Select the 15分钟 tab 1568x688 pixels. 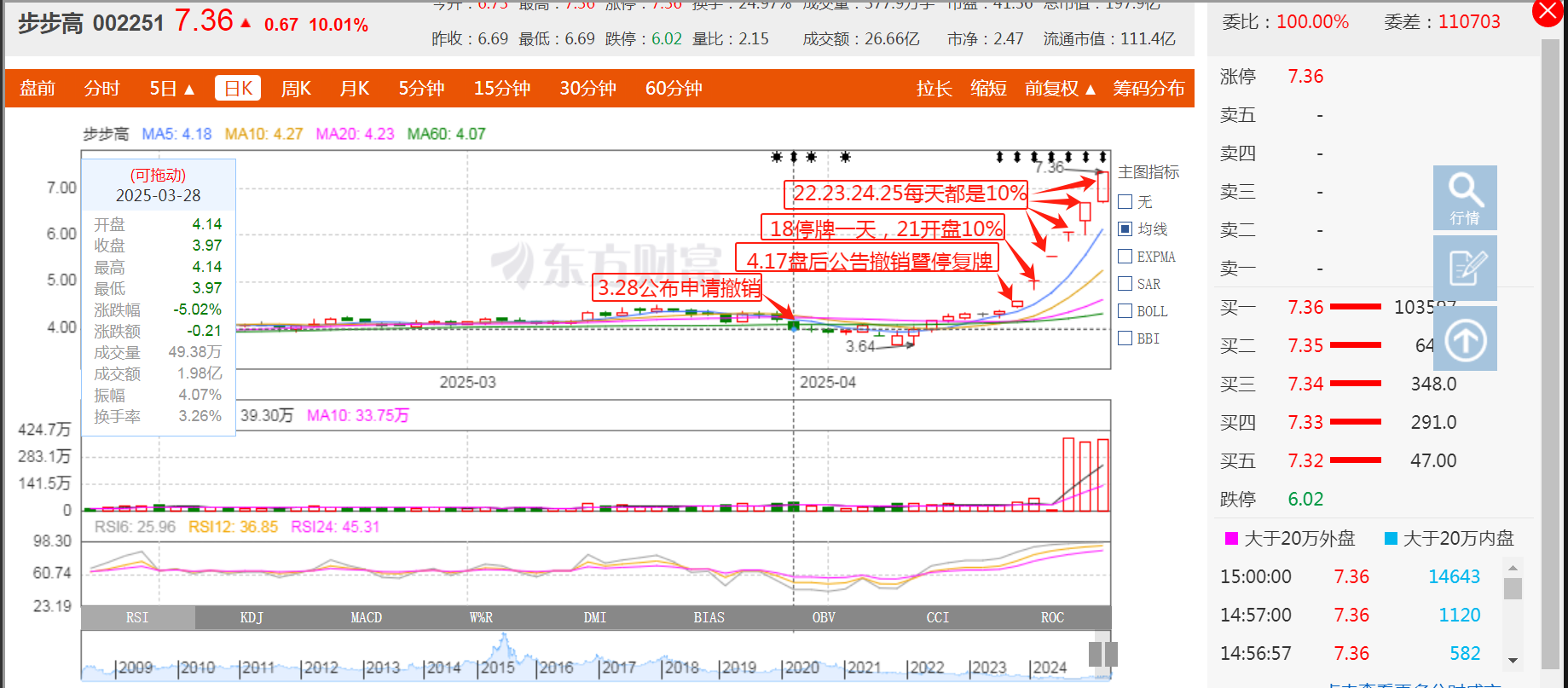(x=502, y=89)
